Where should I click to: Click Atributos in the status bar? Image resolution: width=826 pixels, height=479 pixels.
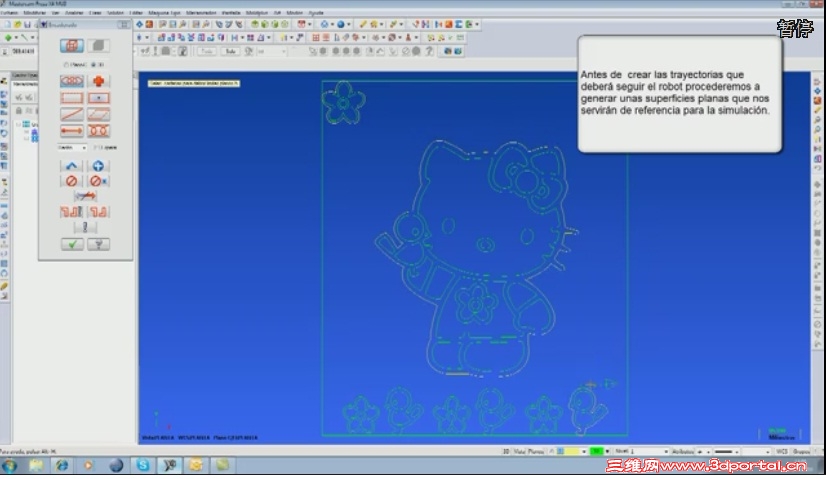tap(683, 452)
